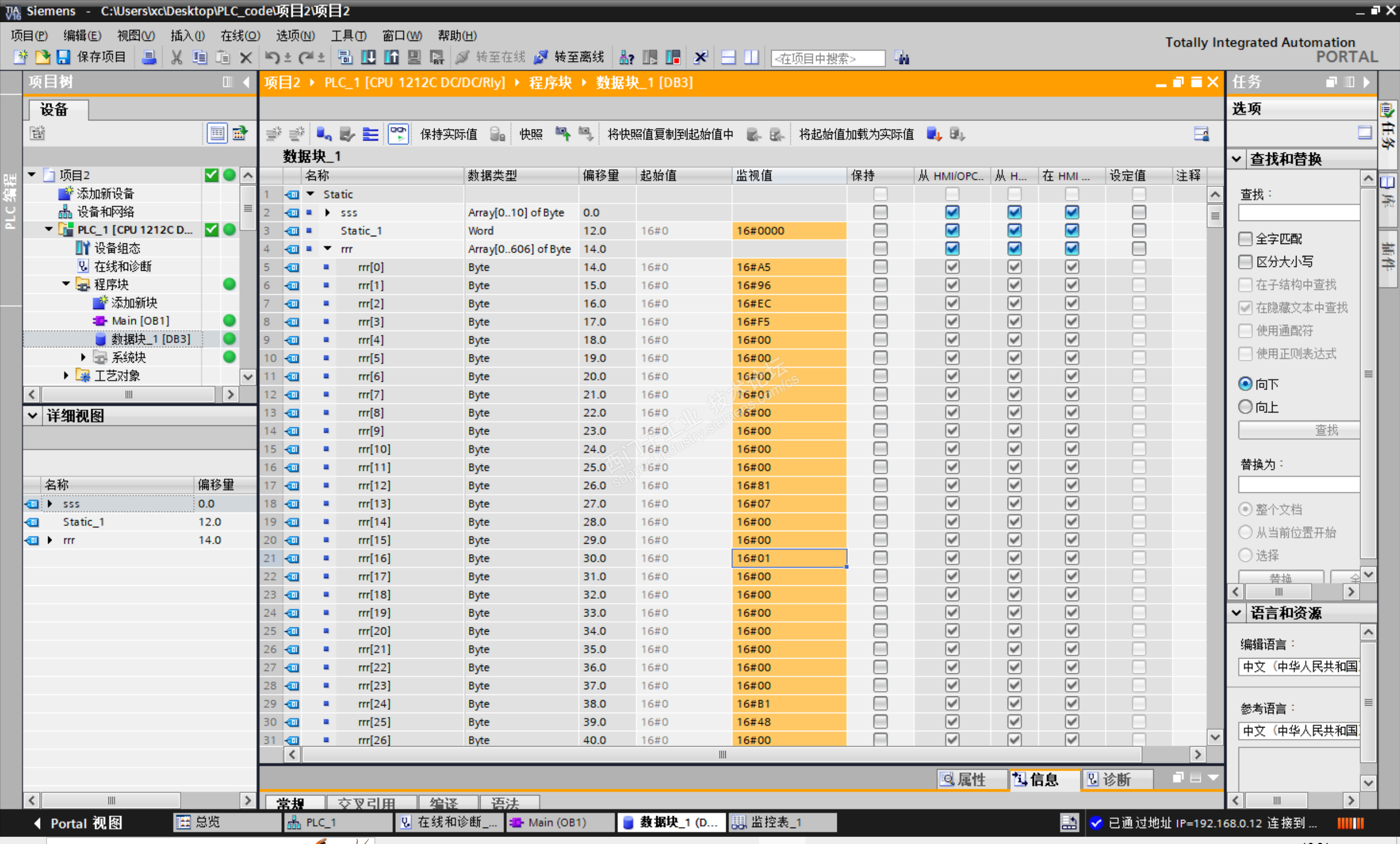This screenshot has height=844, width=1400.
Task: Click the Print icon in toolbar
Action: click(149, 57)
